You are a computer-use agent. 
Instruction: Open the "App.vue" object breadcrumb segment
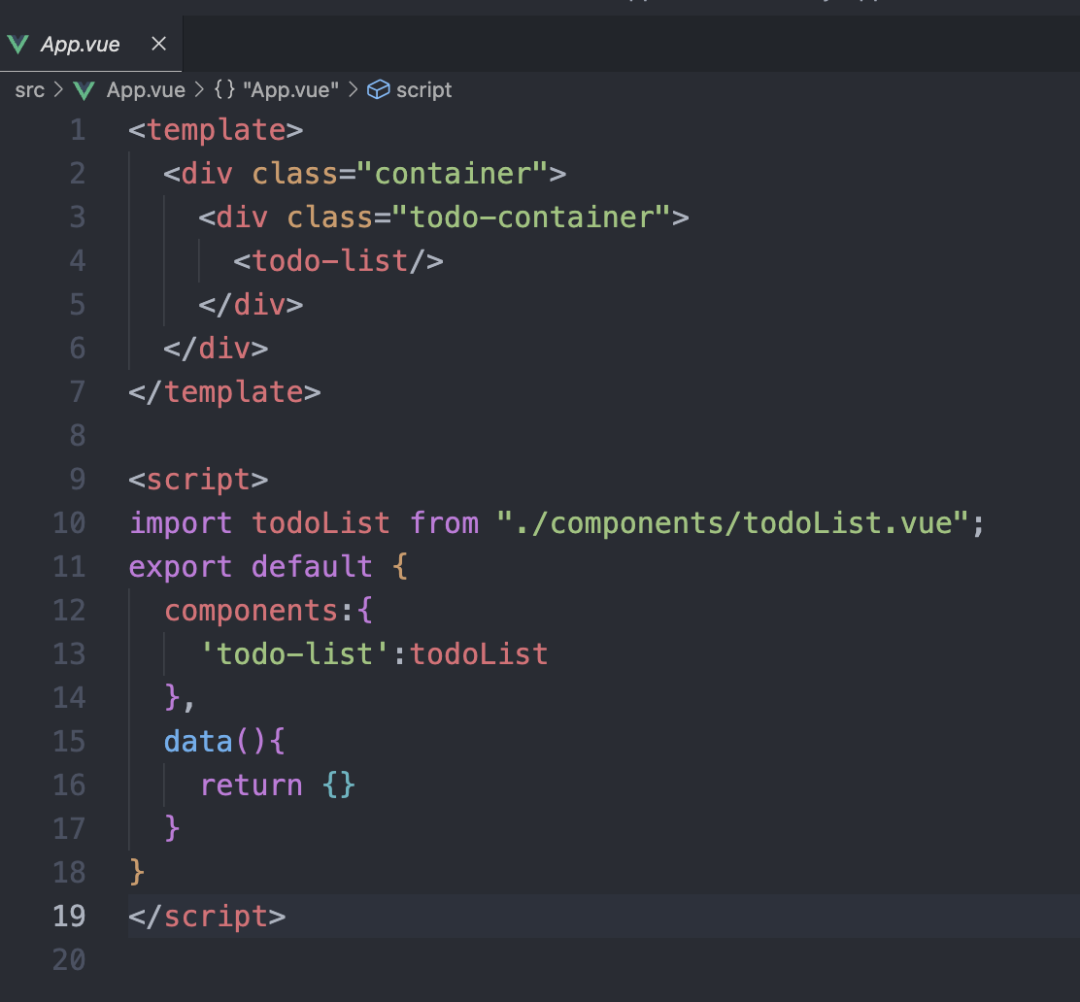point(290,90)
